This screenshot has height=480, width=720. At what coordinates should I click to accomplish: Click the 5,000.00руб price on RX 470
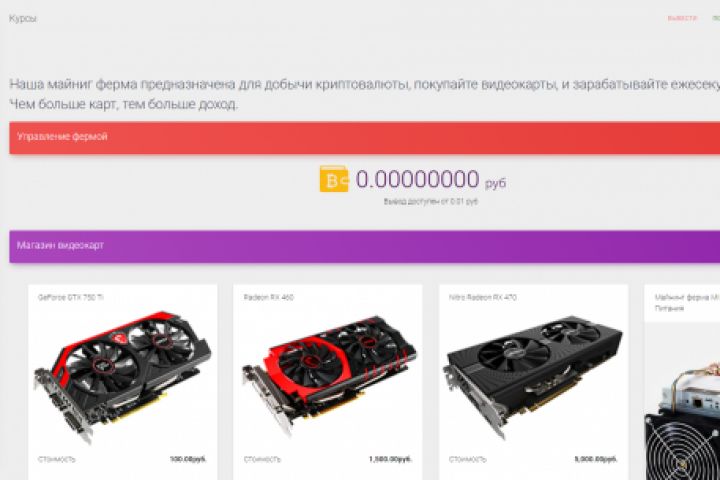[596, 459]
